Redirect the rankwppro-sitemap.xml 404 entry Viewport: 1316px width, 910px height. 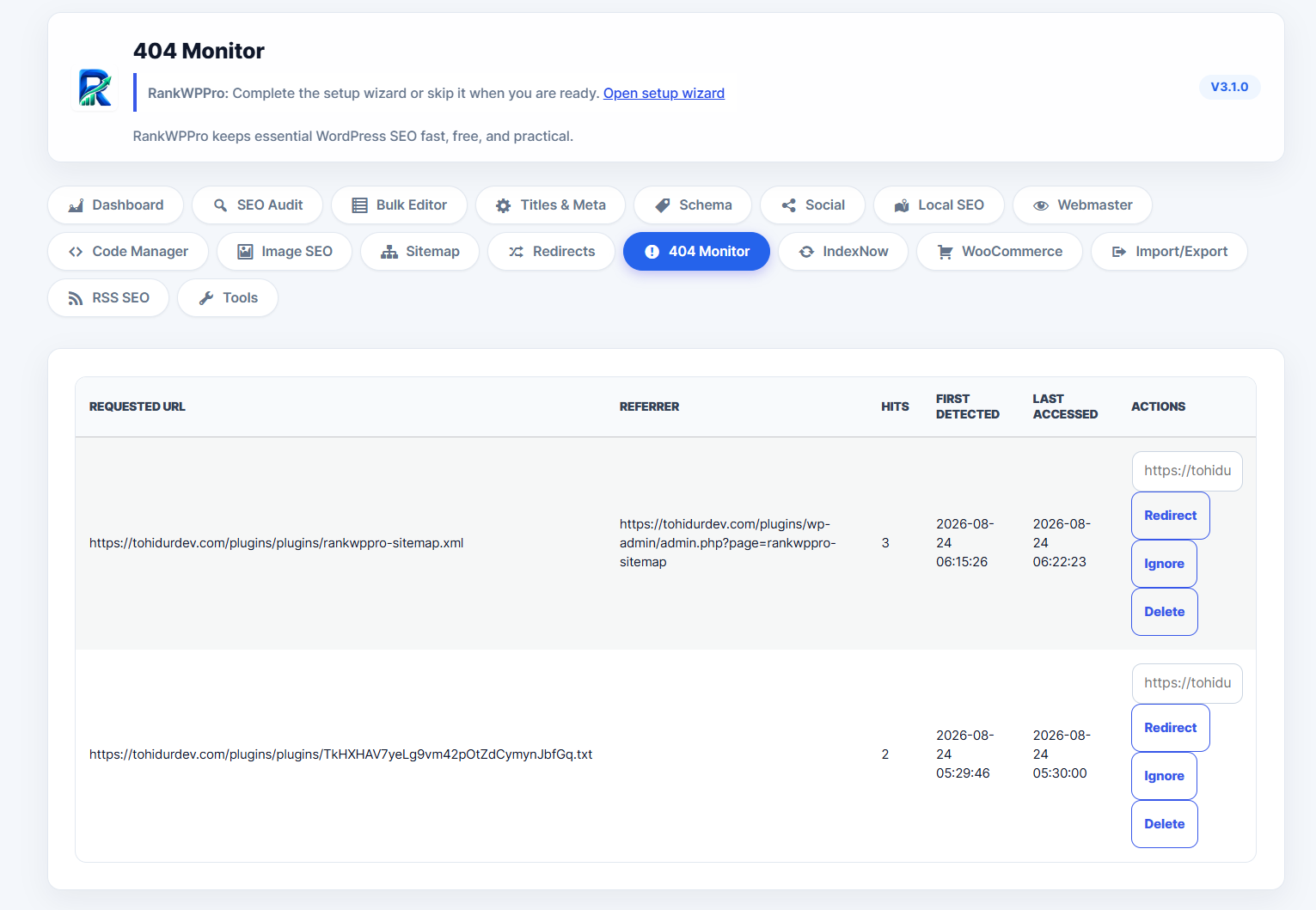pos(1171,516)
